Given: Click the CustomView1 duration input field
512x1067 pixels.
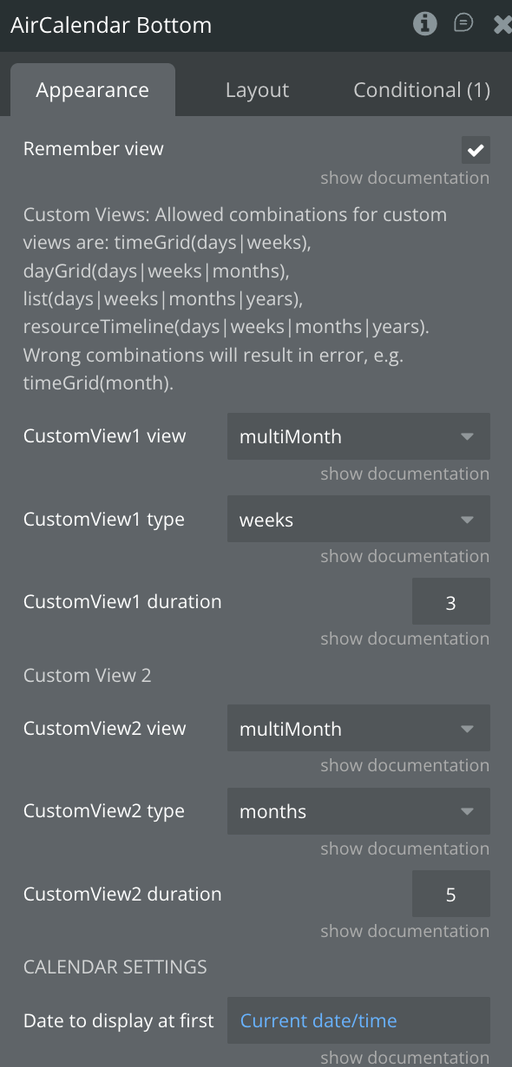Looking at the screenshot, I should pyautogui.click(x=451, y=602).
